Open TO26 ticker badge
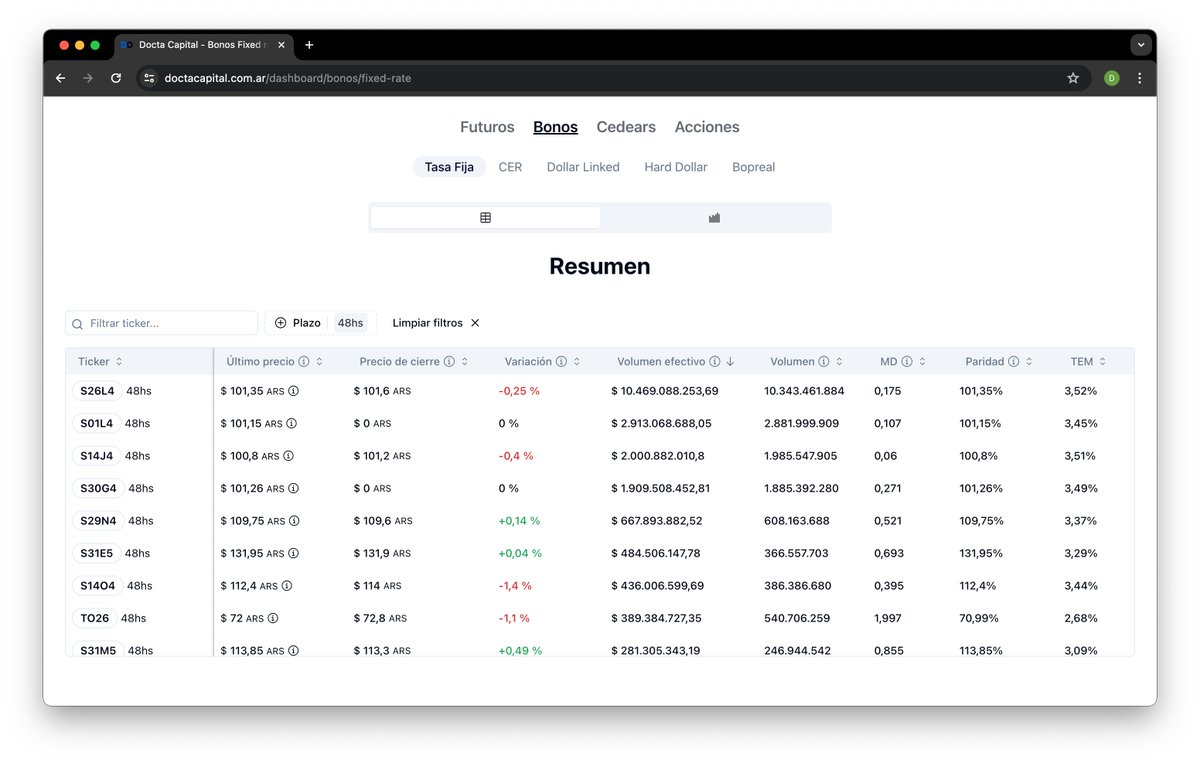The image size is (1200, 763). coord(95,618)
